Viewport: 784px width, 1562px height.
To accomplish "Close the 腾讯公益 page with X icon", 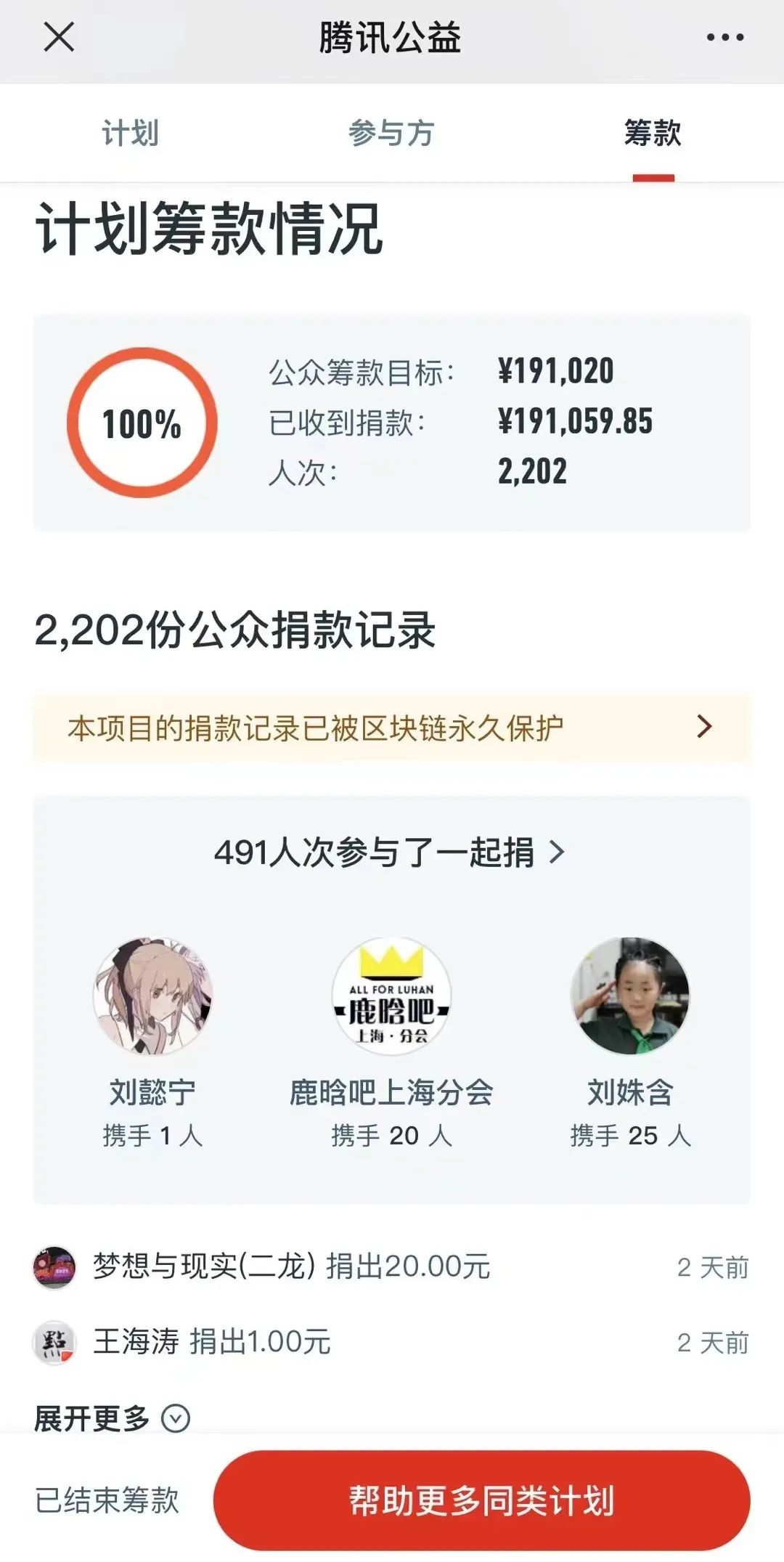I will (59, 37).
